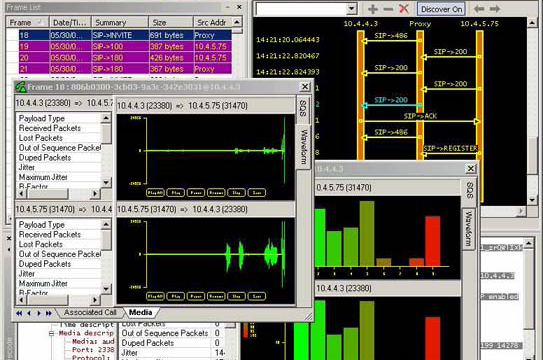Click up arrow of frame list scrollbar
543x360 pixels.
tap(237, 22)
